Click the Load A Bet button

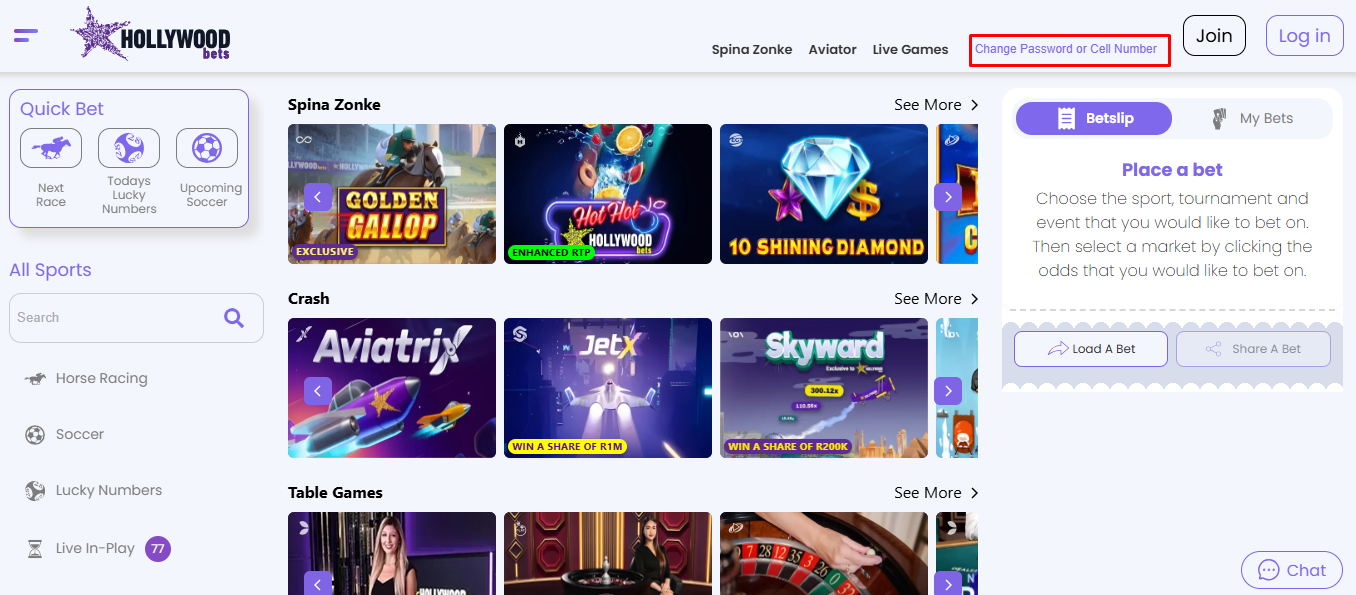(1091, 349)
